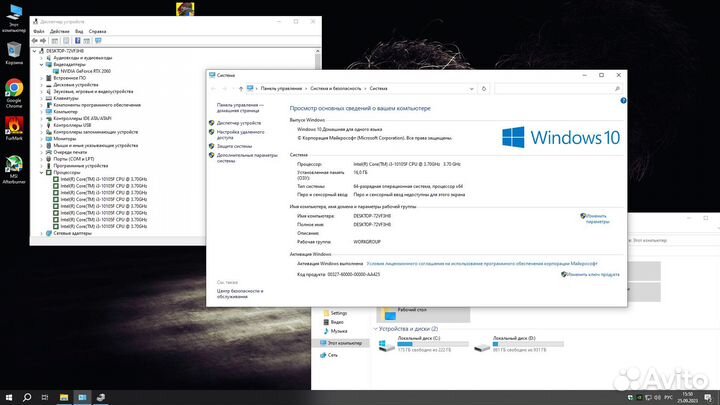Click Изменить параметры link
This screenshot has width=720, height=405.
597,219
